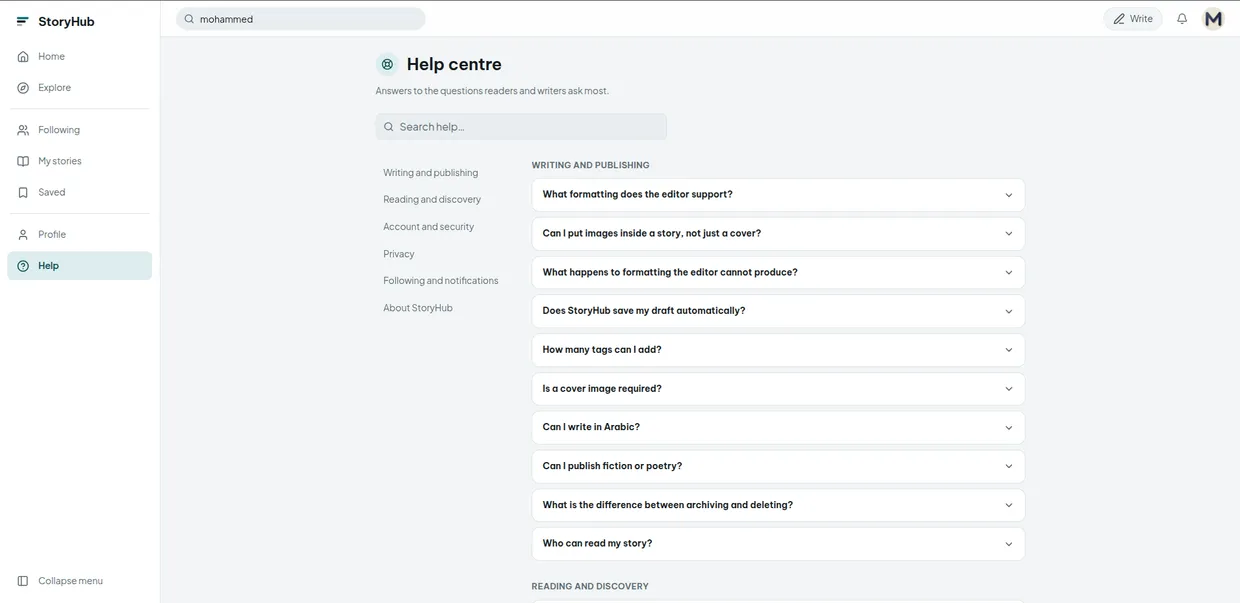
Task: Expand 'What happens to formatting the editor cannot produce?'
Action: coord(778,273)
